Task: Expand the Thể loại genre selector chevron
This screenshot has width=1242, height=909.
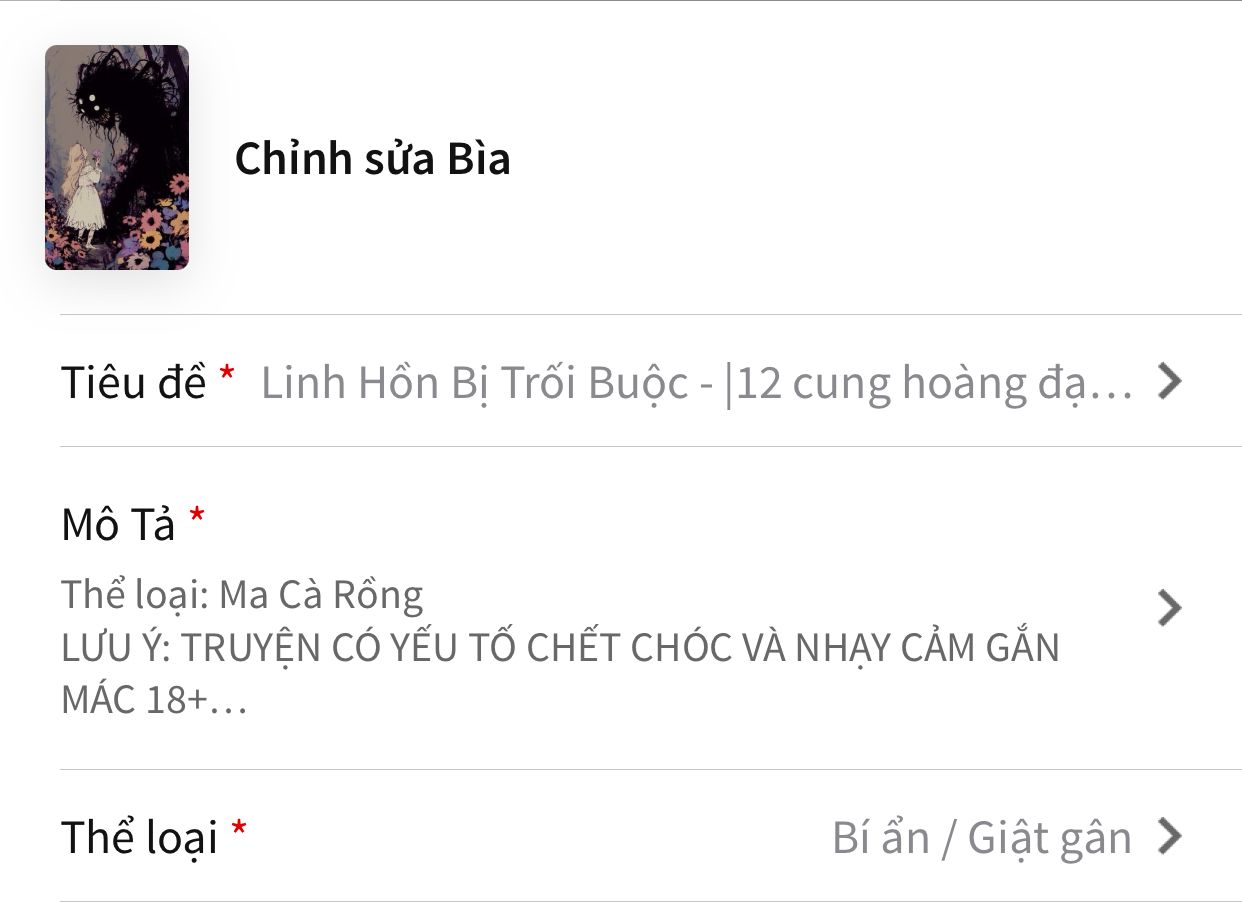Action: 1170,836
